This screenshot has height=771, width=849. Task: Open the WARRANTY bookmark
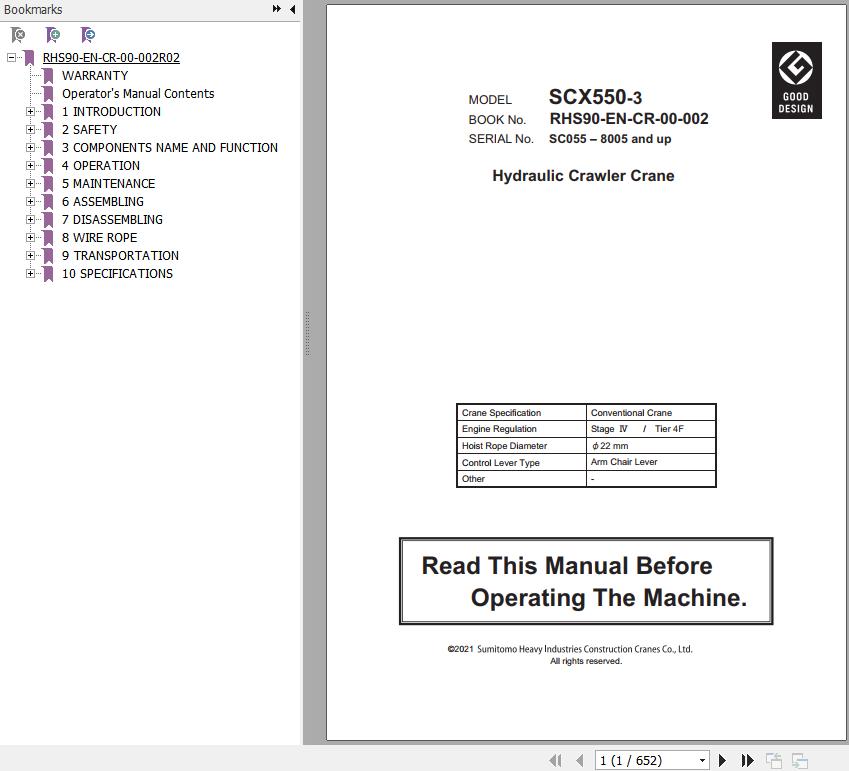(95, 75)
